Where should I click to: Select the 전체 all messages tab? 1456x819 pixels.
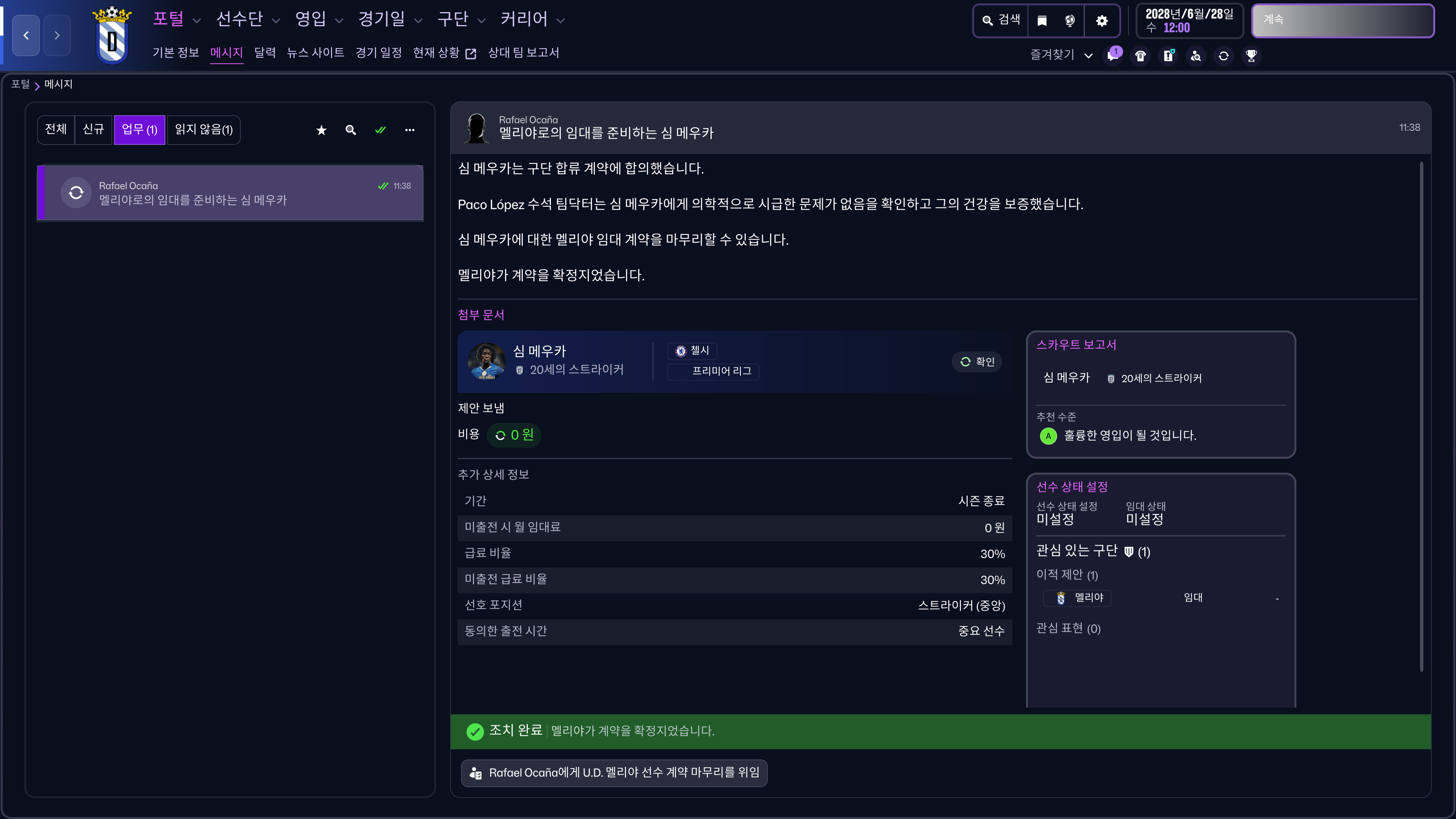(56, 130)
